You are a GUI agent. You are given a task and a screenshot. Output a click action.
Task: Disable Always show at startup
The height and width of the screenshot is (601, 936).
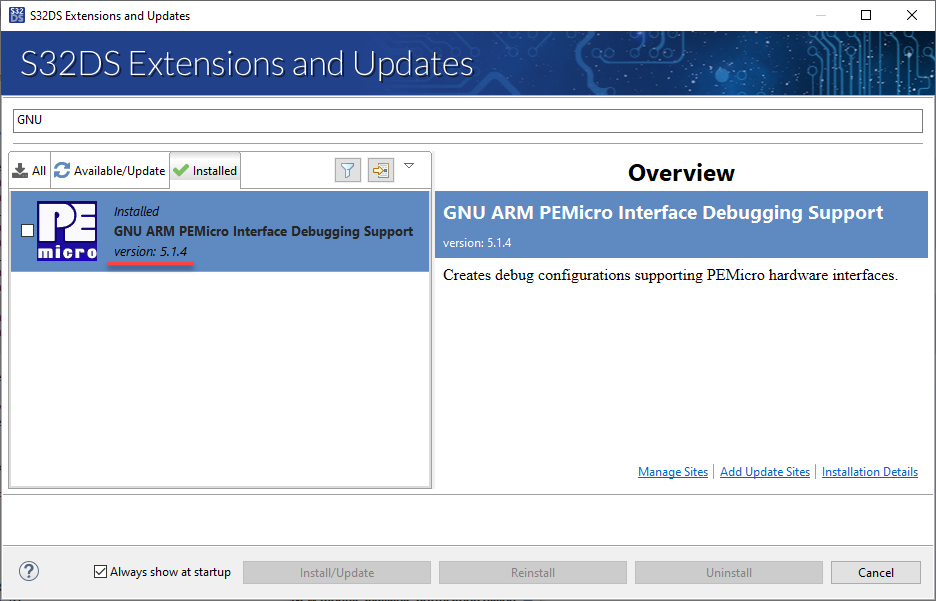click(x=100, y=571)
